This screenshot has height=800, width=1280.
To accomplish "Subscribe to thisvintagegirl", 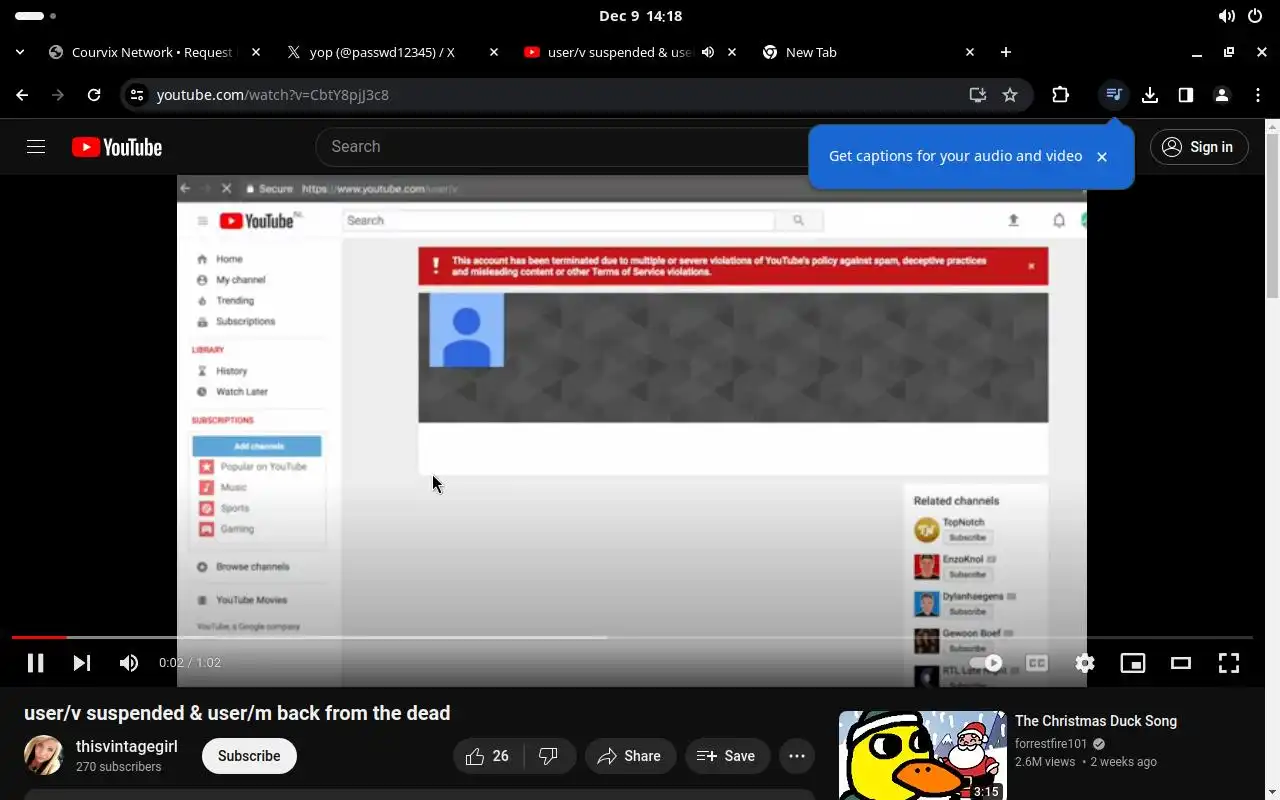I will click(x=249, y=756).
